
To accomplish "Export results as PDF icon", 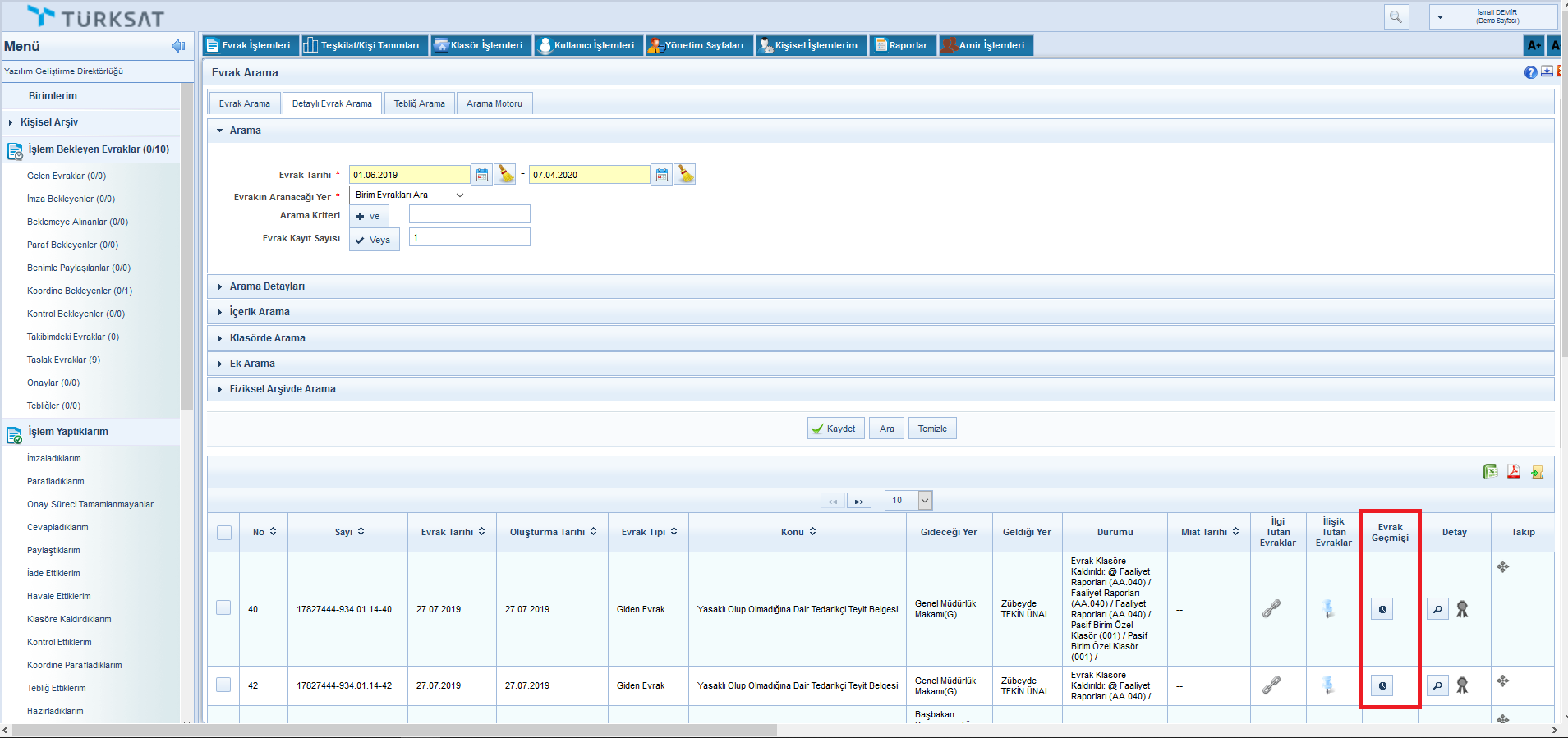I will [x=1513, y=471].
